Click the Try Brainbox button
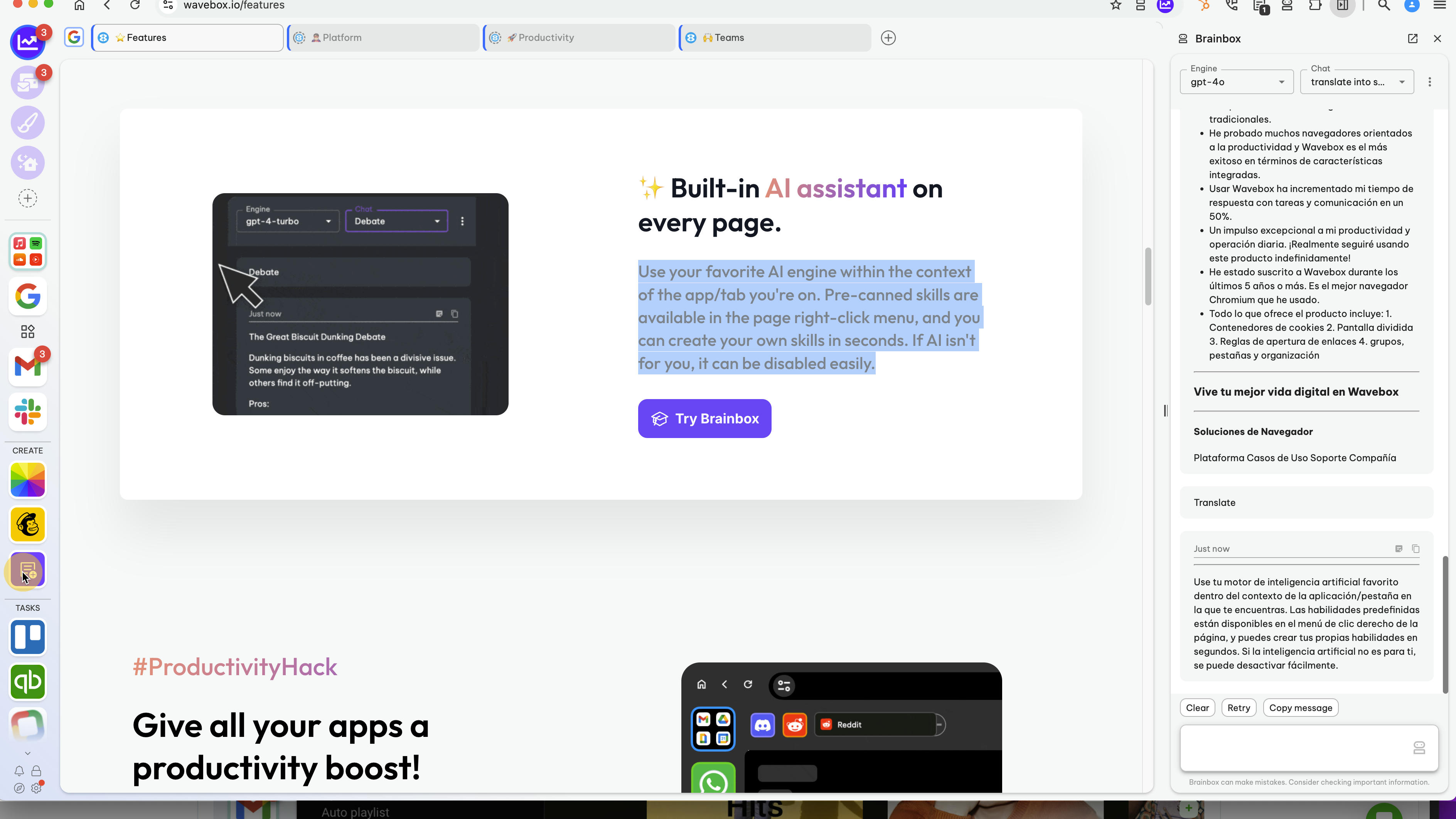This screenshot has width=1456, height=819. [705, 419]
